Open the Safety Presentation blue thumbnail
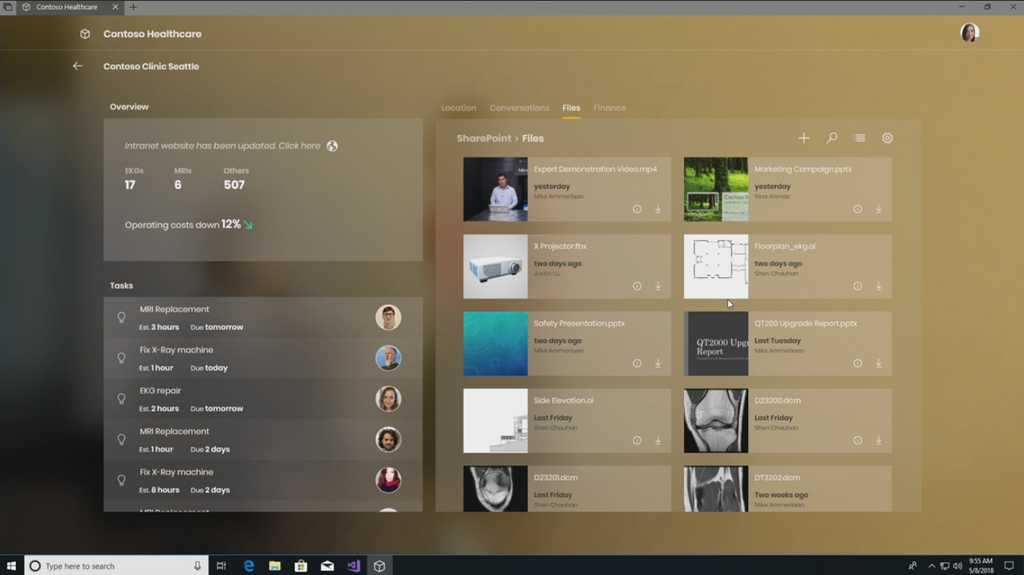 tap(496, 344)
